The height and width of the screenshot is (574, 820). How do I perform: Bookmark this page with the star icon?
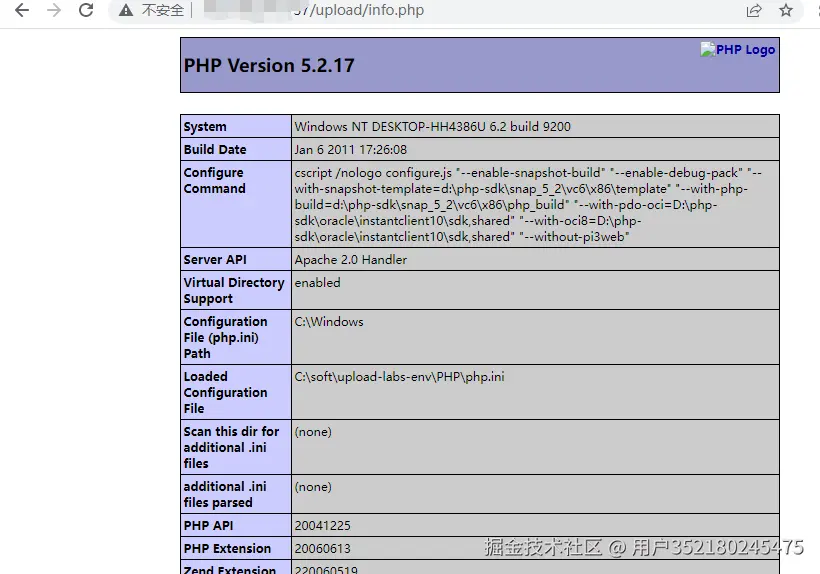click(785, 10)
